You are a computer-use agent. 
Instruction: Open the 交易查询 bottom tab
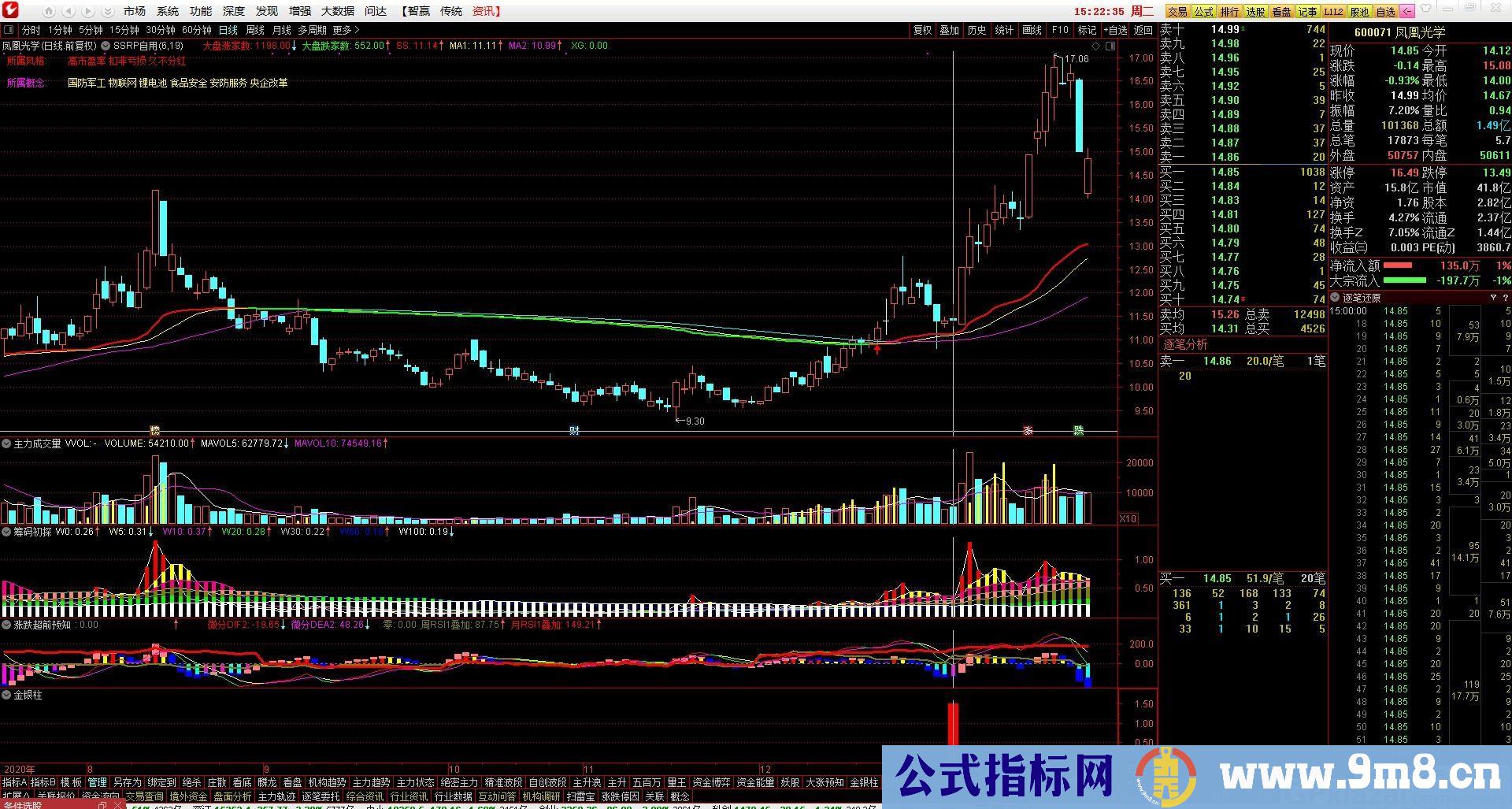coord(144,796)
